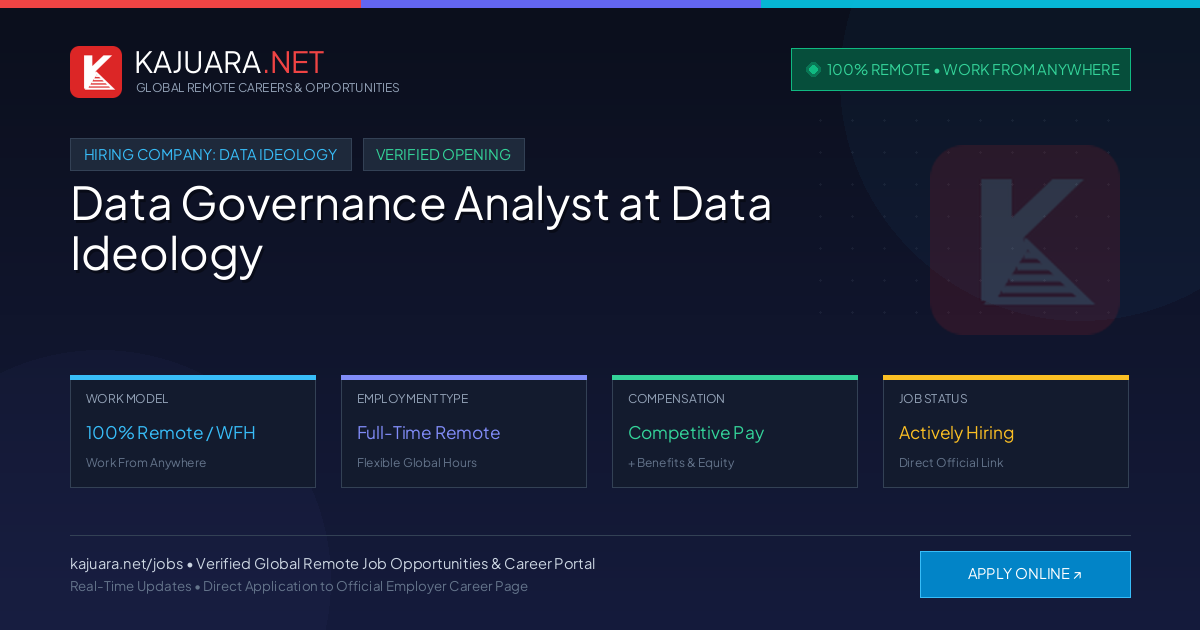This screenshot has width=1200, height=630.
Task: Open the Work Model card
Action: click(193, 432)
